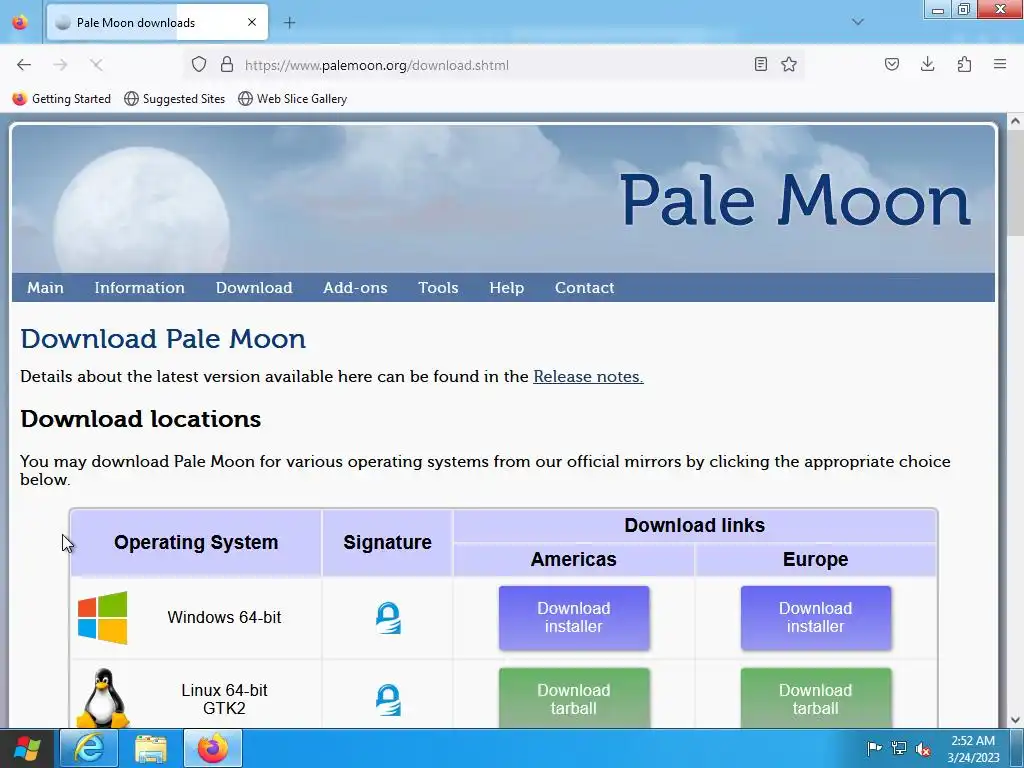This screenshot has width=1024, height=768.
Task: Click the Operating System column header
Action: 196,542
